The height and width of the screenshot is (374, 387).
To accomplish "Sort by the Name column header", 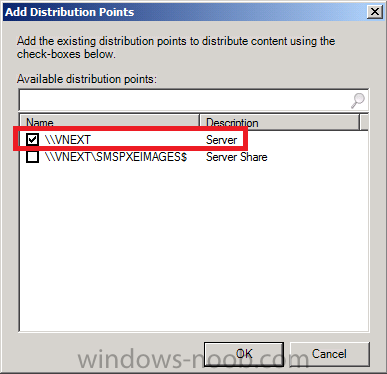I will [x=110, y=122].
